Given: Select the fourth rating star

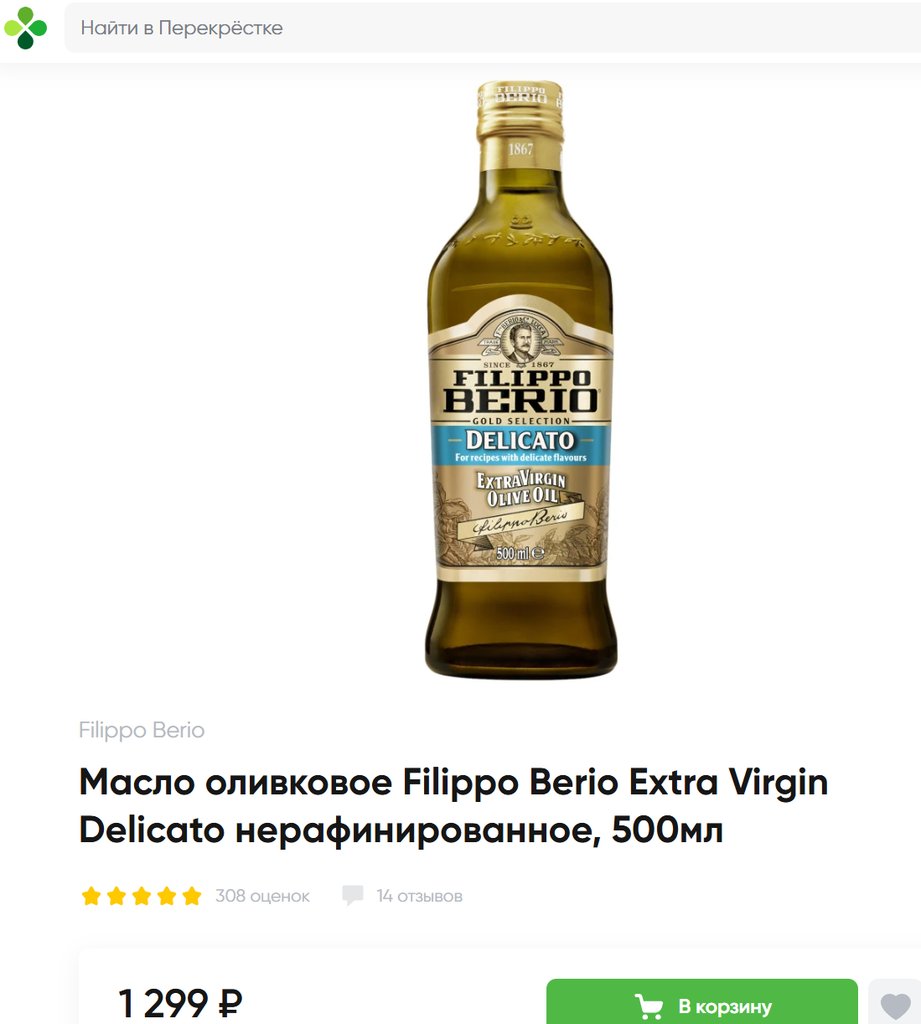Looking at the screenshot, I should (166, 896).
